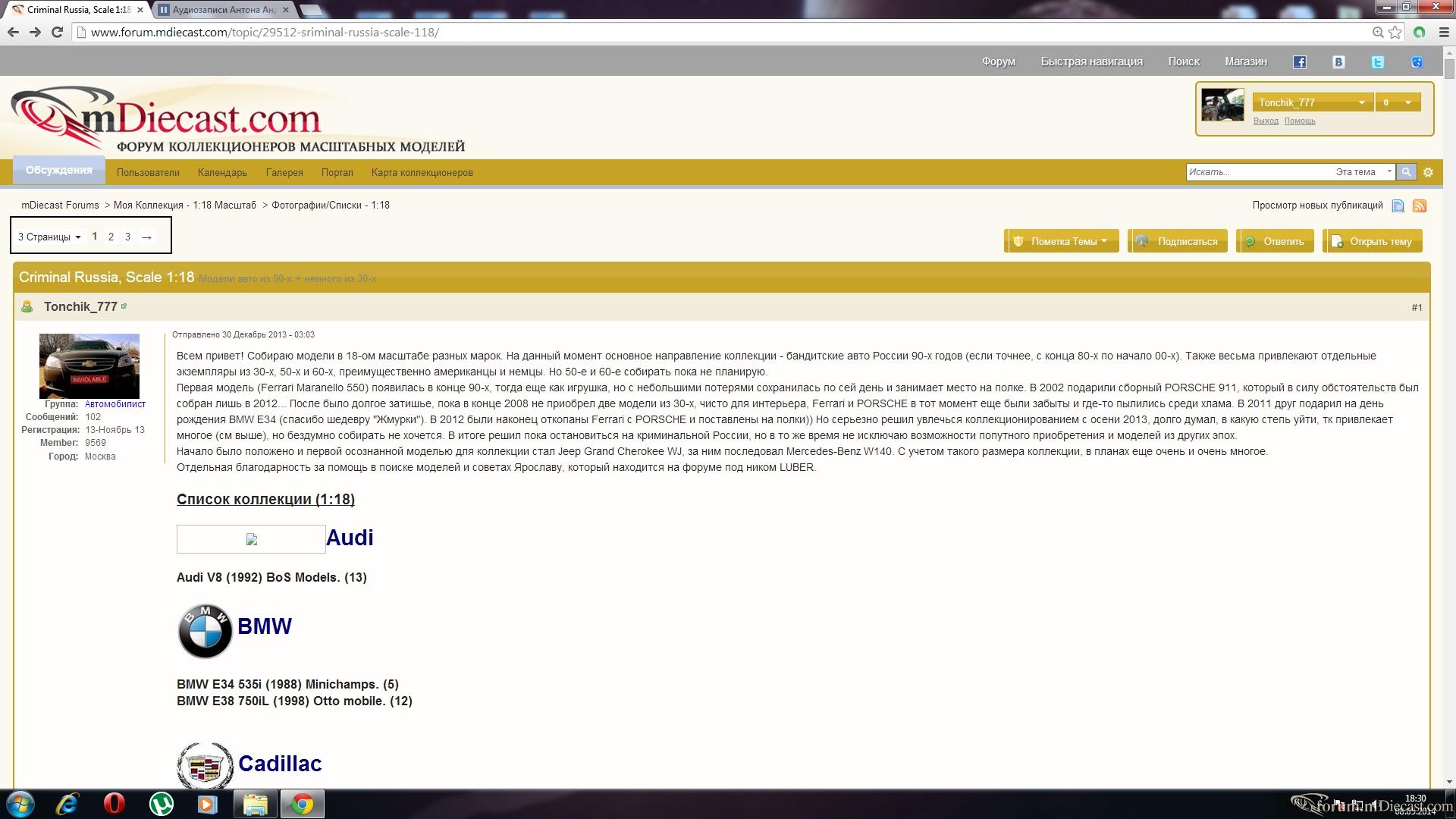Bookmark page with star icon
This screenshot has height=819, width=1456.
(1395, 32)
